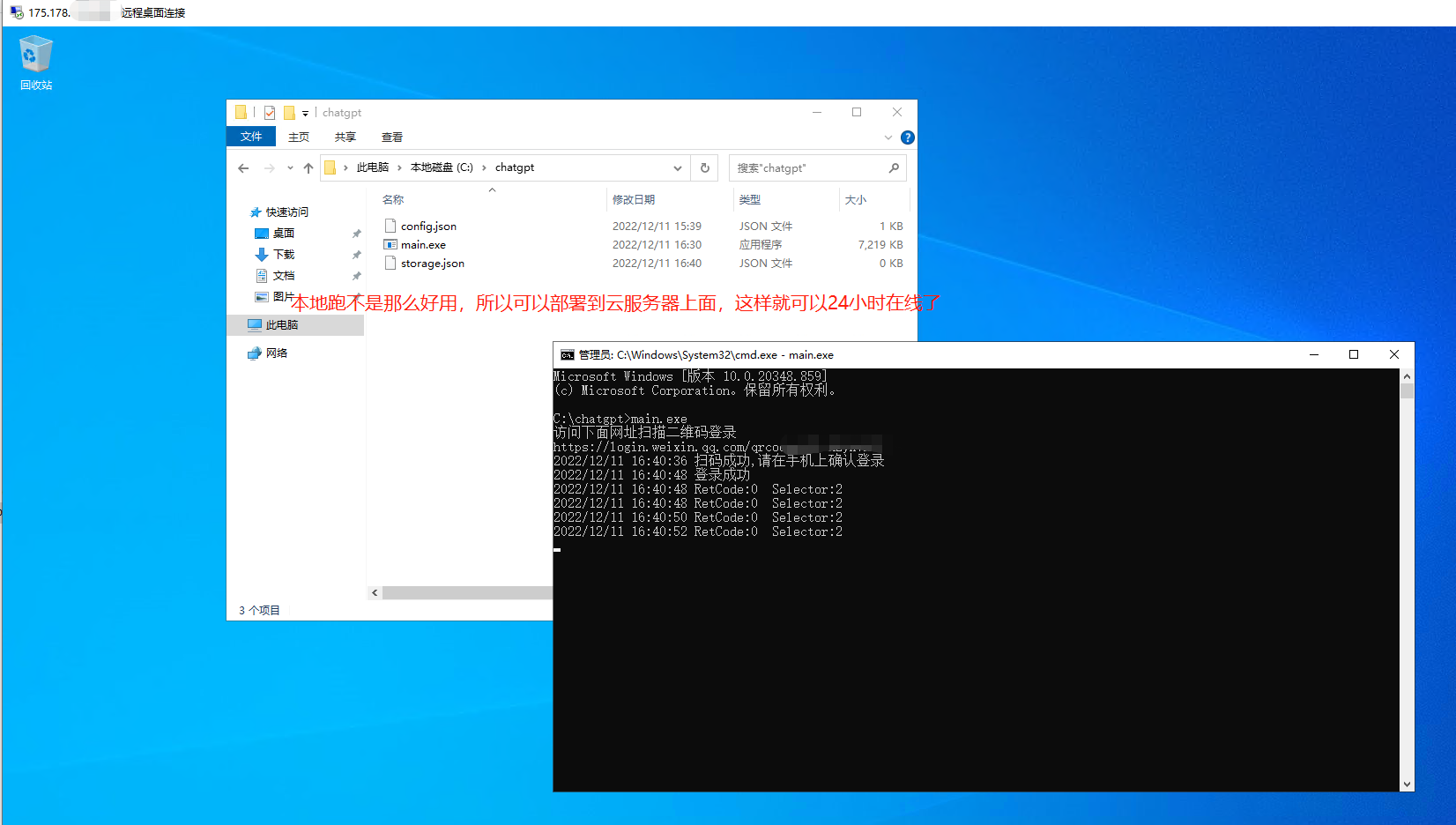
Task: Open the 文件 ribbon tab
Action: 251,137
